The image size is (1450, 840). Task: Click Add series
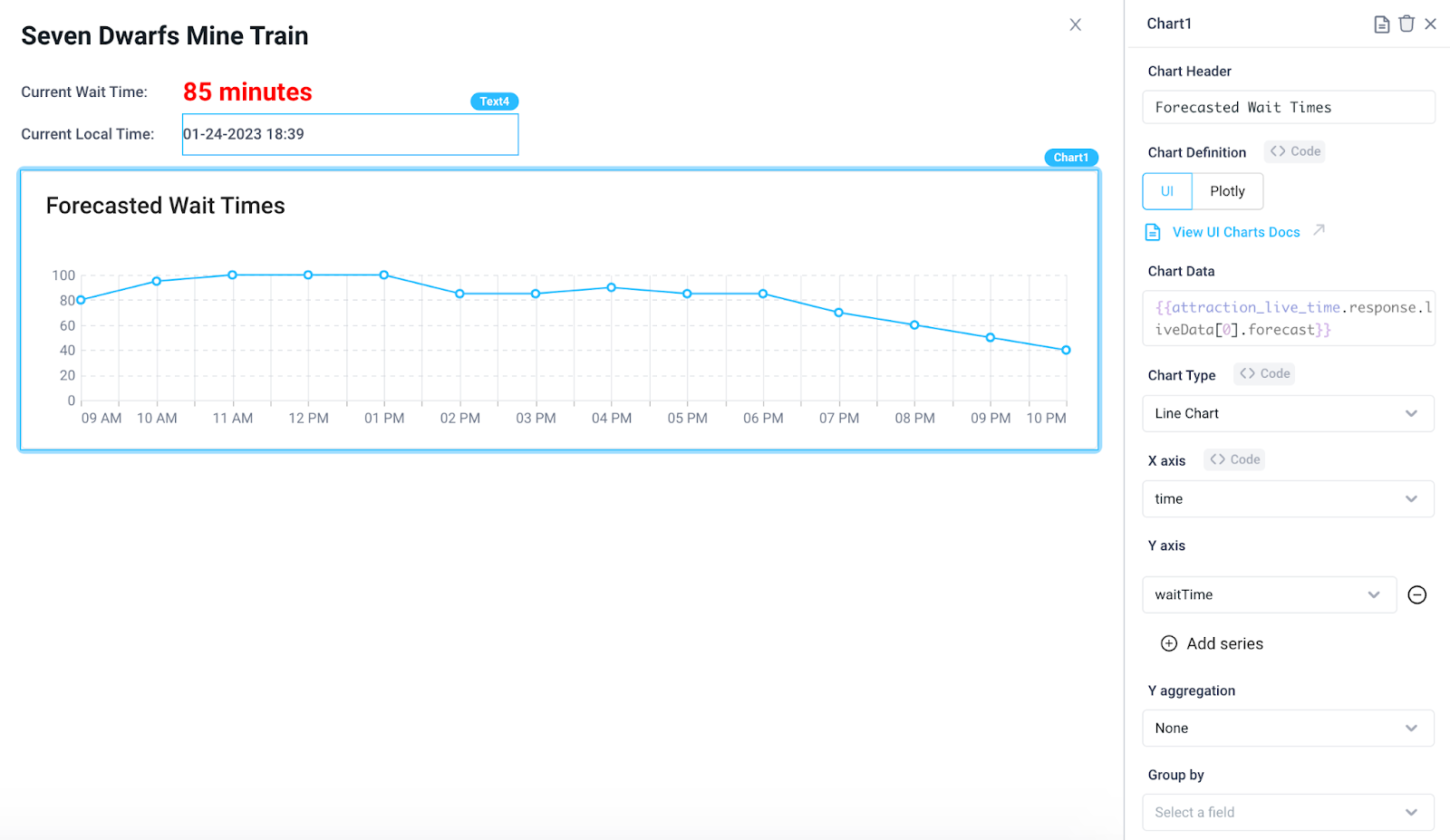click(x=1223, y=643)
